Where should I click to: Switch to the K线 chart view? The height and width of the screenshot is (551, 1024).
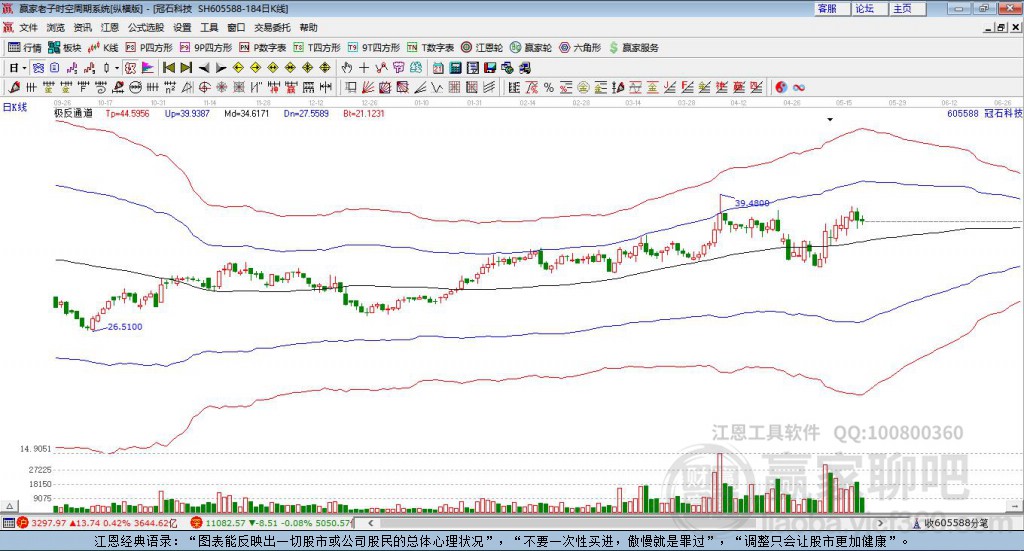tap(103, 48)
